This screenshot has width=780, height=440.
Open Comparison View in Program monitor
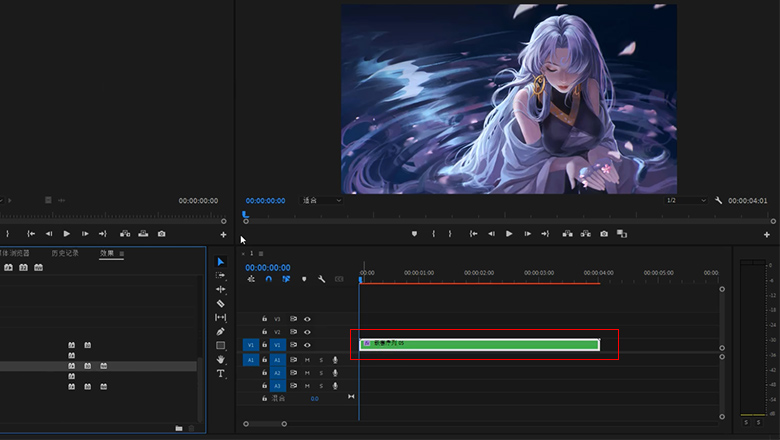(622, 234)
